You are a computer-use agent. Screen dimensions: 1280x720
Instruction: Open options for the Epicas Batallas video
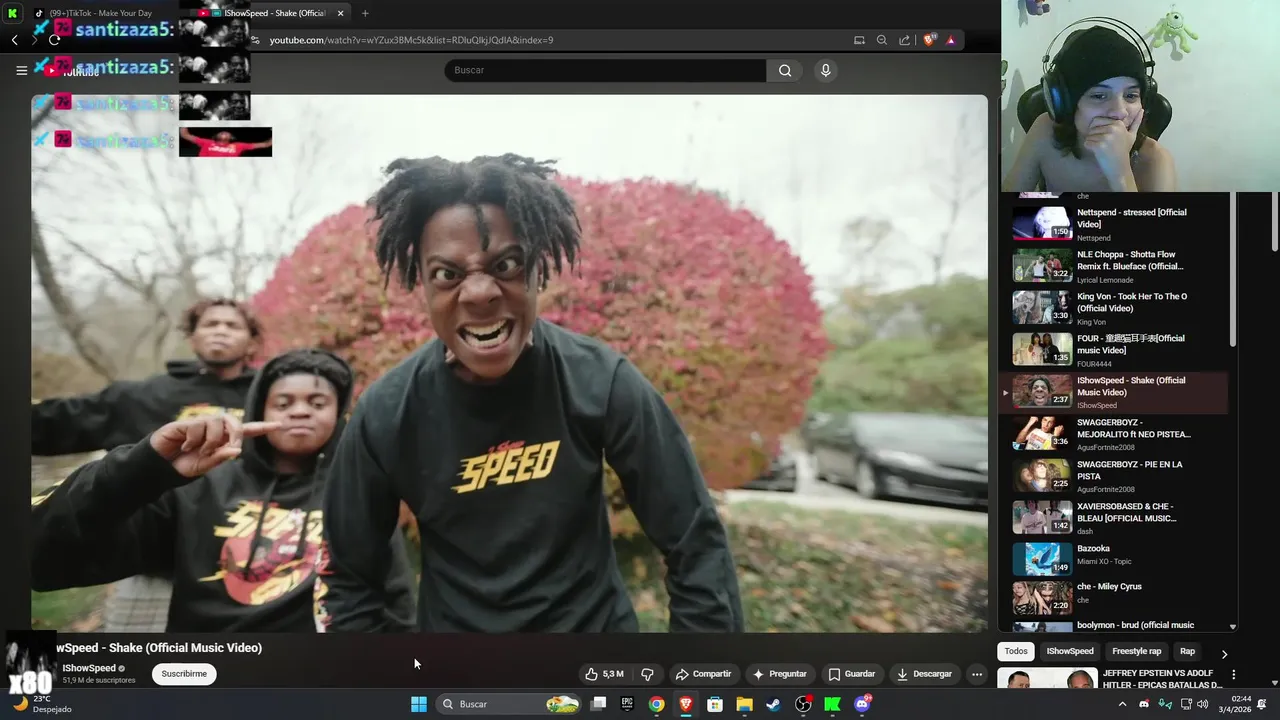(x=1233, y=675)
